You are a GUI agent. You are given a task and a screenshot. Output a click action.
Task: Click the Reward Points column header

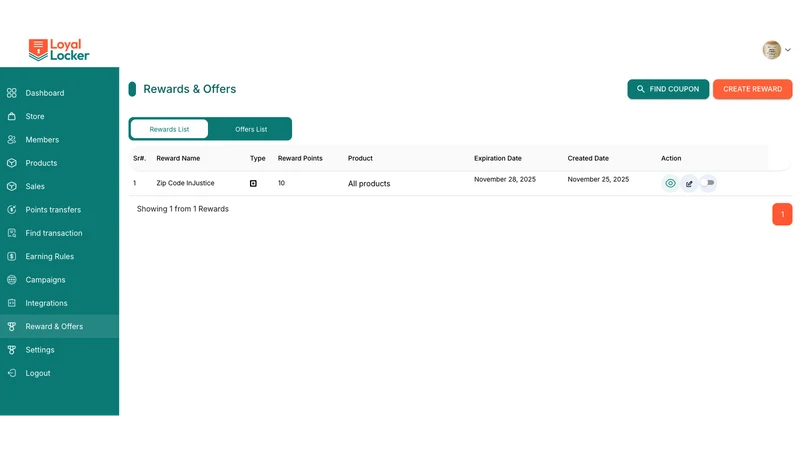300,158
